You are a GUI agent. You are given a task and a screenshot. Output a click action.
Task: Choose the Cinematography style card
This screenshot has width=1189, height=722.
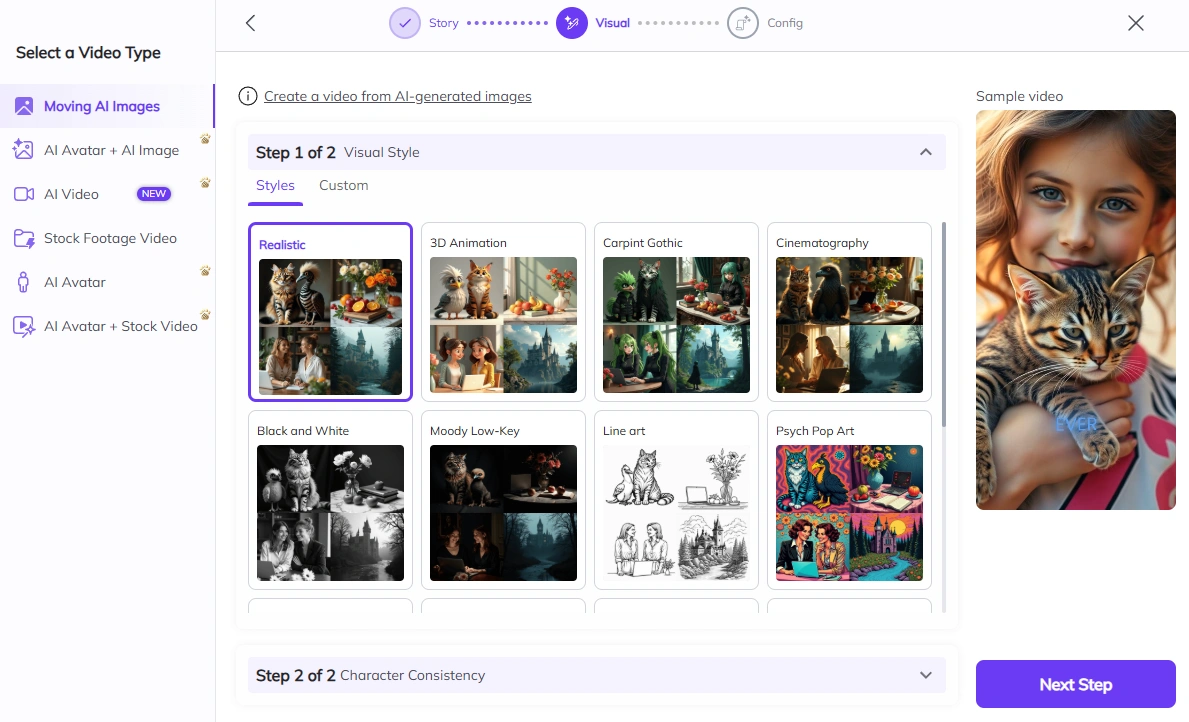[x=849, y=312]
